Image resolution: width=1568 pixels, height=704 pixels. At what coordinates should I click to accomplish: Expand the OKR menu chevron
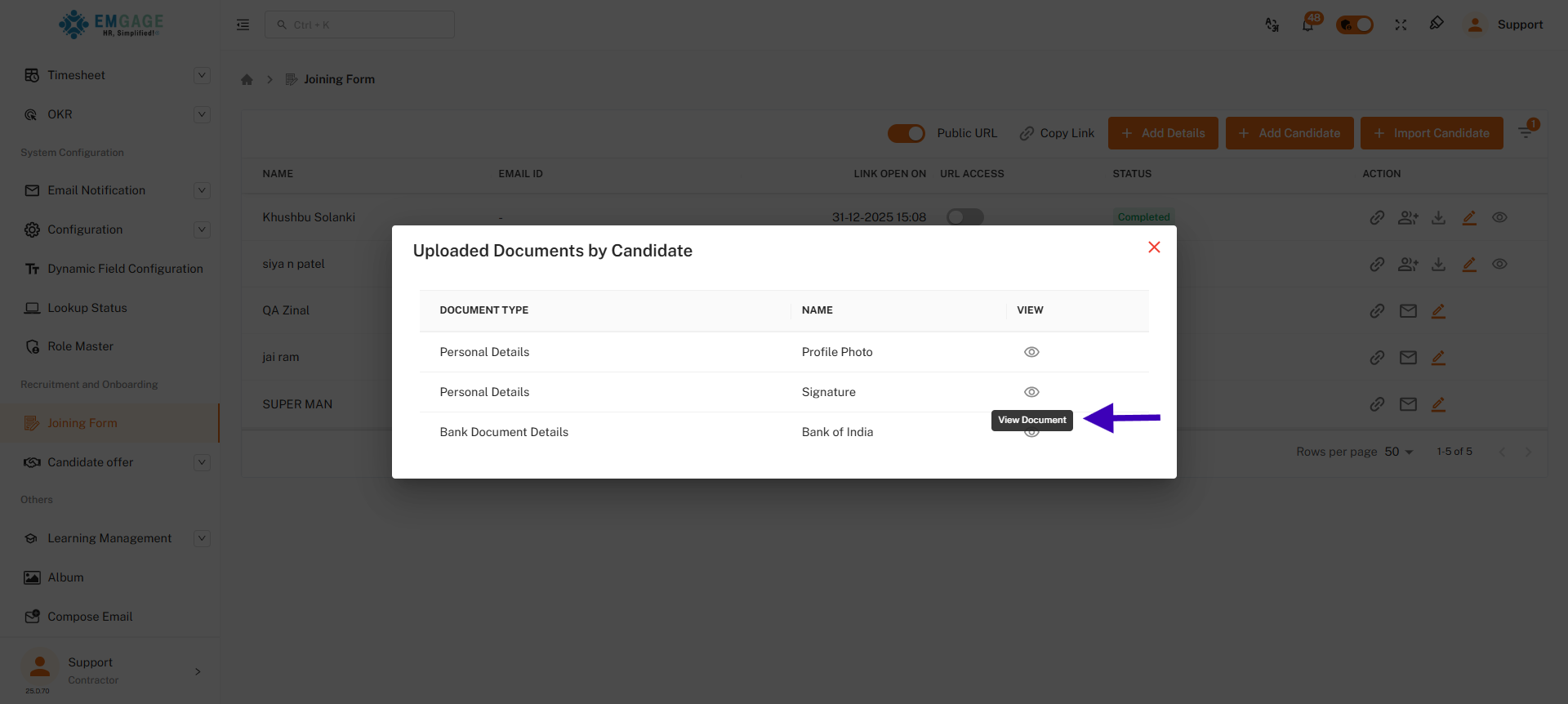(202, 114)
